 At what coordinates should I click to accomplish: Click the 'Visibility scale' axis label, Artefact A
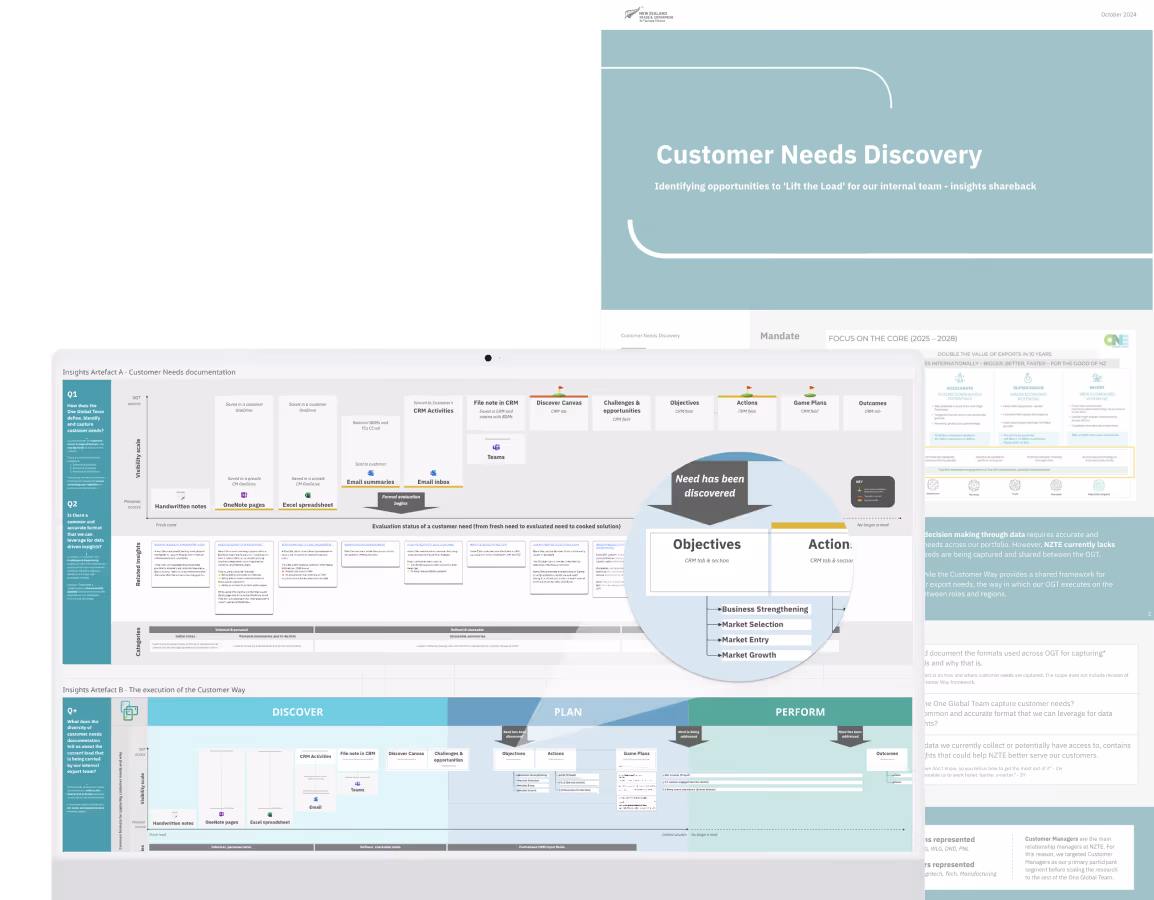pyautogui.click(x=138, y=458)
